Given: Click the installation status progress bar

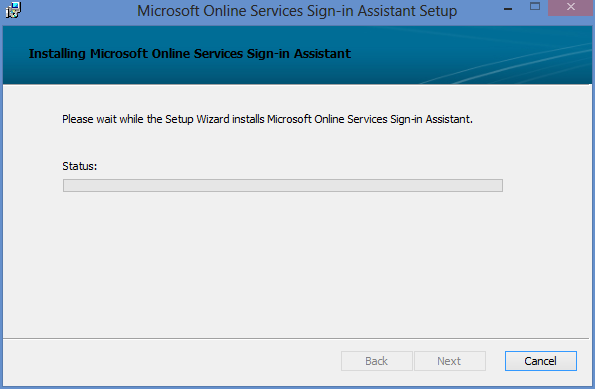Looking at the screenshot, I should click(x=283, y=186).
